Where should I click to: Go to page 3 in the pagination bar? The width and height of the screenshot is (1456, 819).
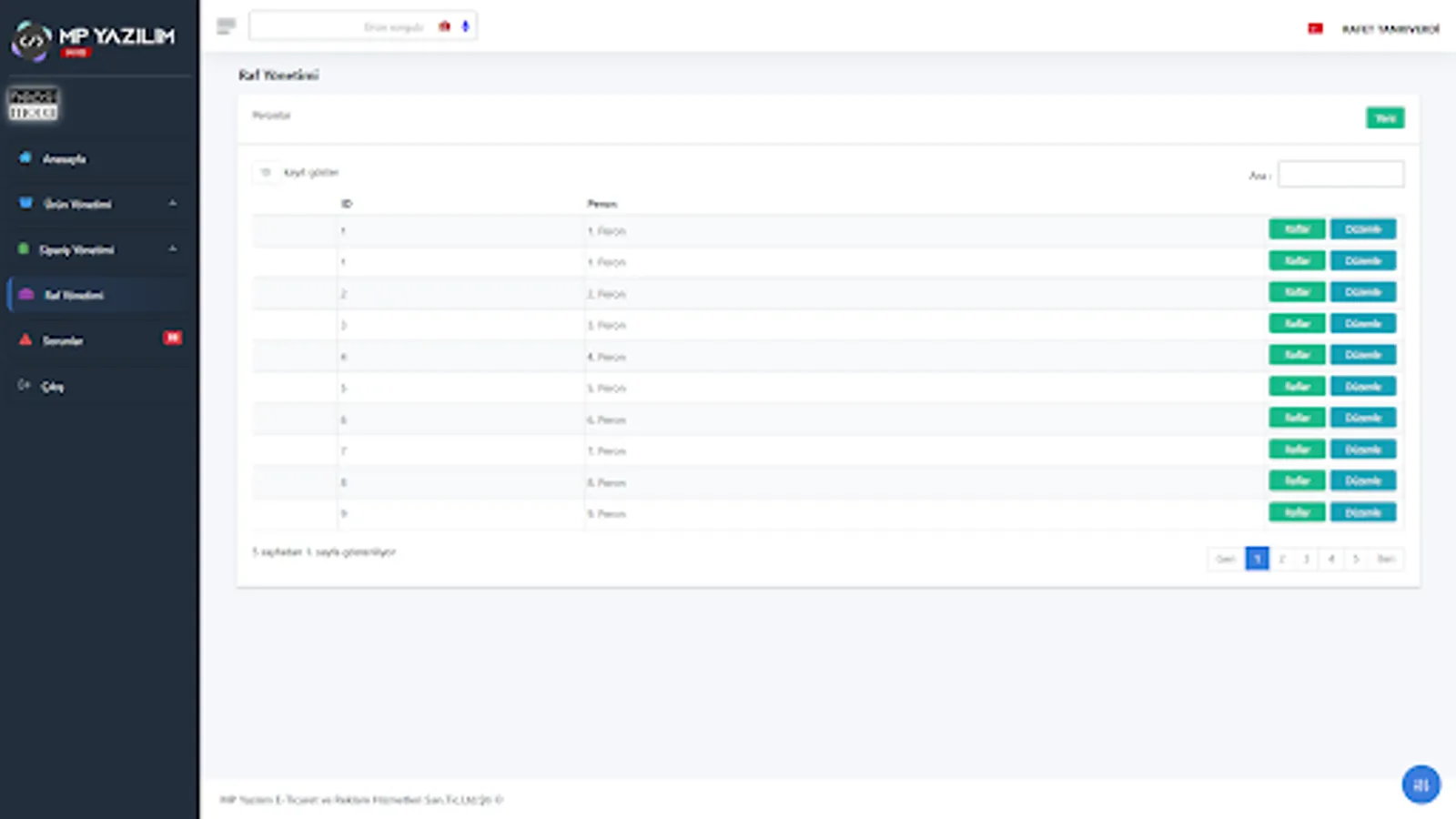(1306, 559)
